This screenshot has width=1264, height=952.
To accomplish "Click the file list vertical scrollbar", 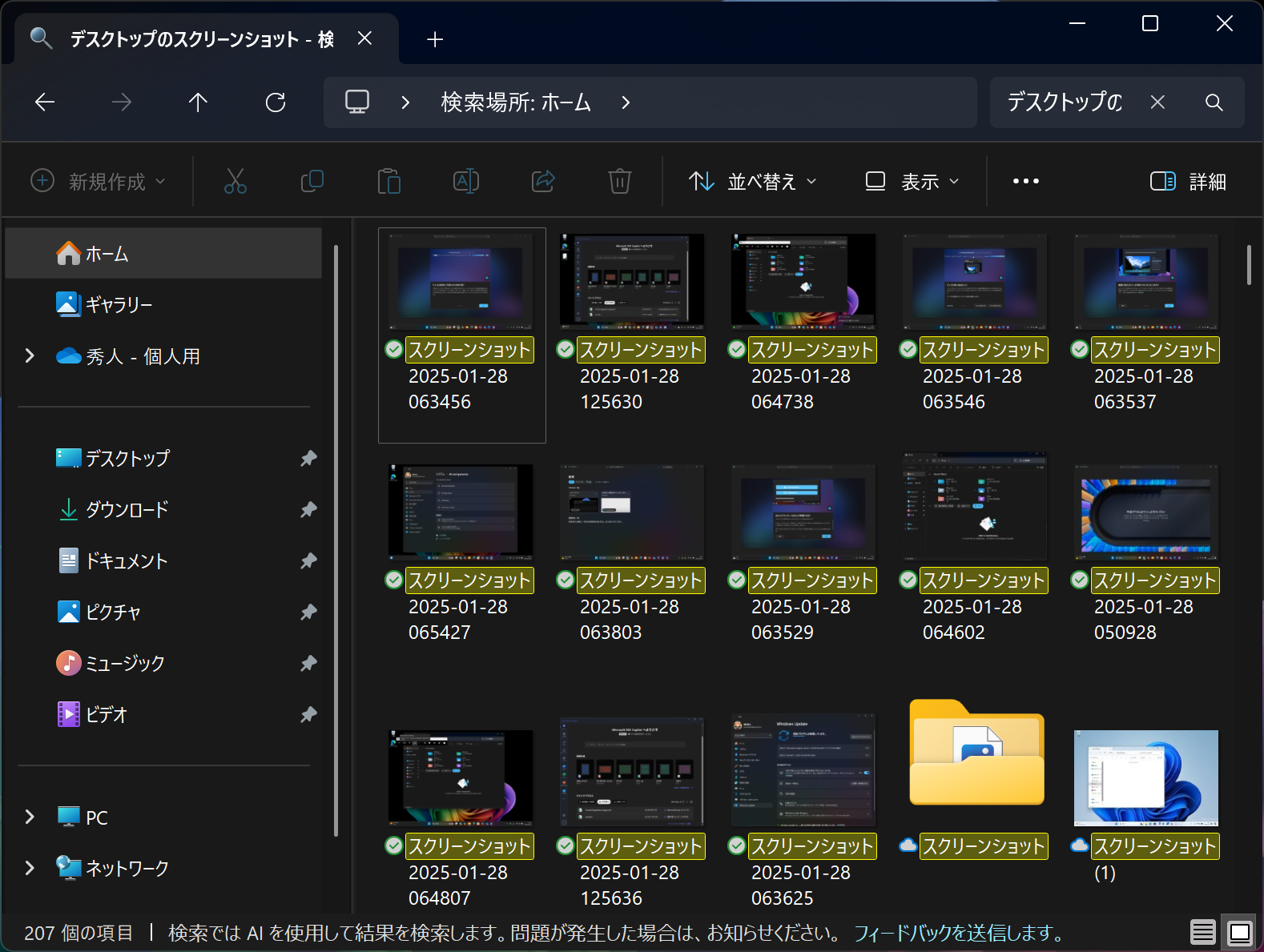I will pyautogui.click(x=1249, y=264).
